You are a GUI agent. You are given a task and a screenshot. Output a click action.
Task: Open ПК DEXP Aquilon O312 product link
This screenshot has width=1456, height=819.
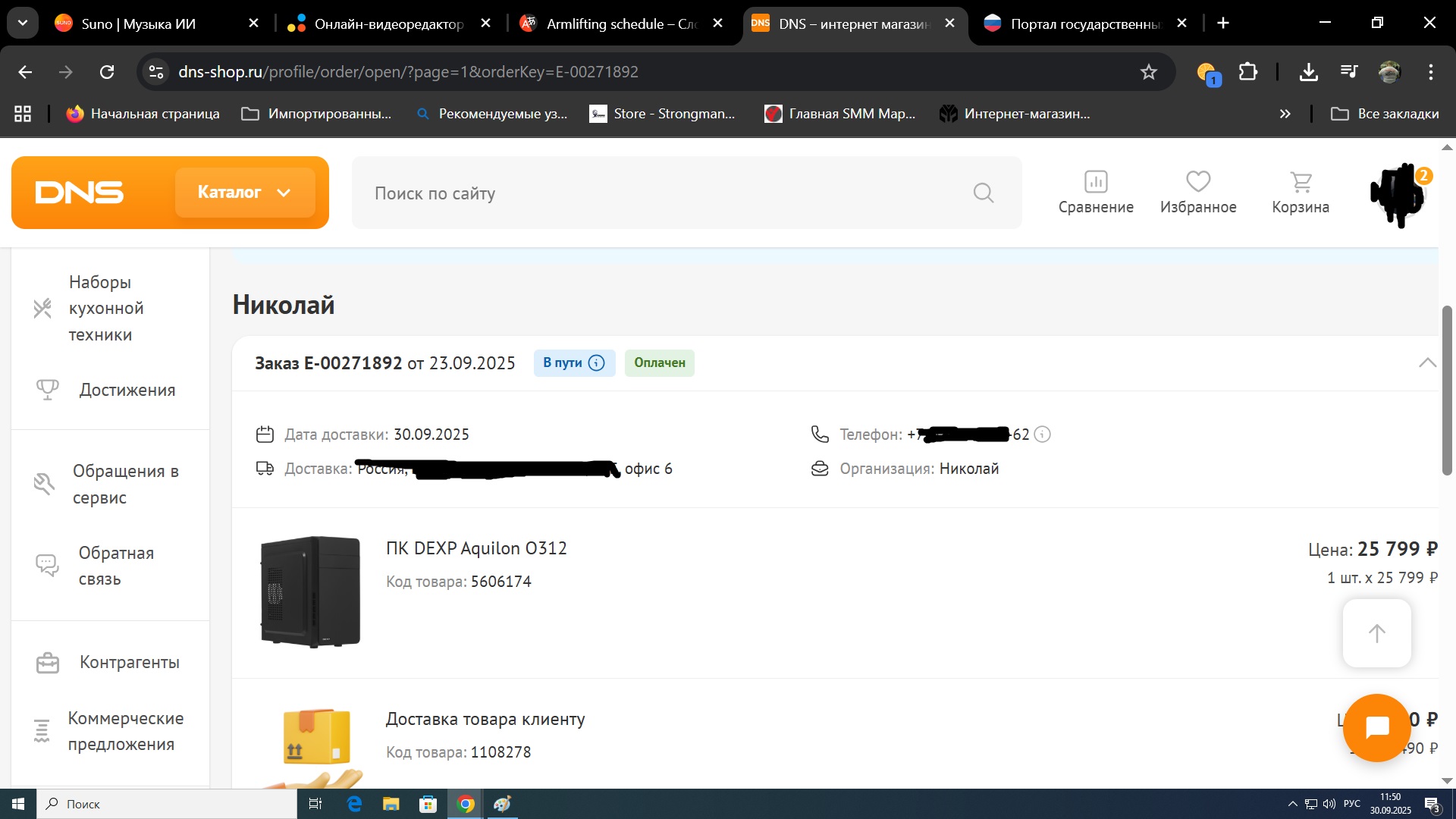click(x=476, y=548)
